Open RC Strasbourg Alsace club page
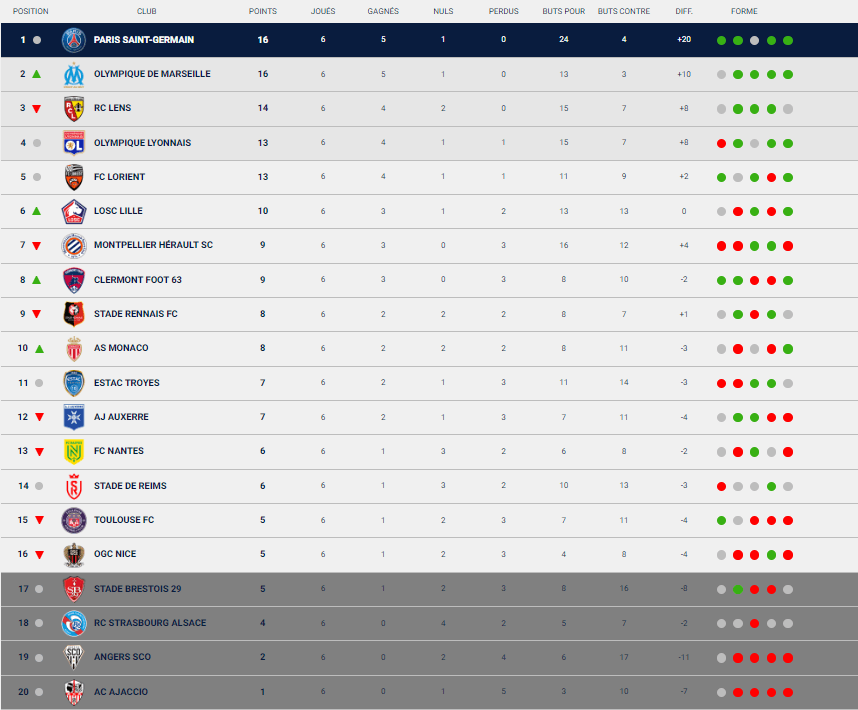Image resolution: width=858 pixels, height=710 pixels. tap(150, 623)
